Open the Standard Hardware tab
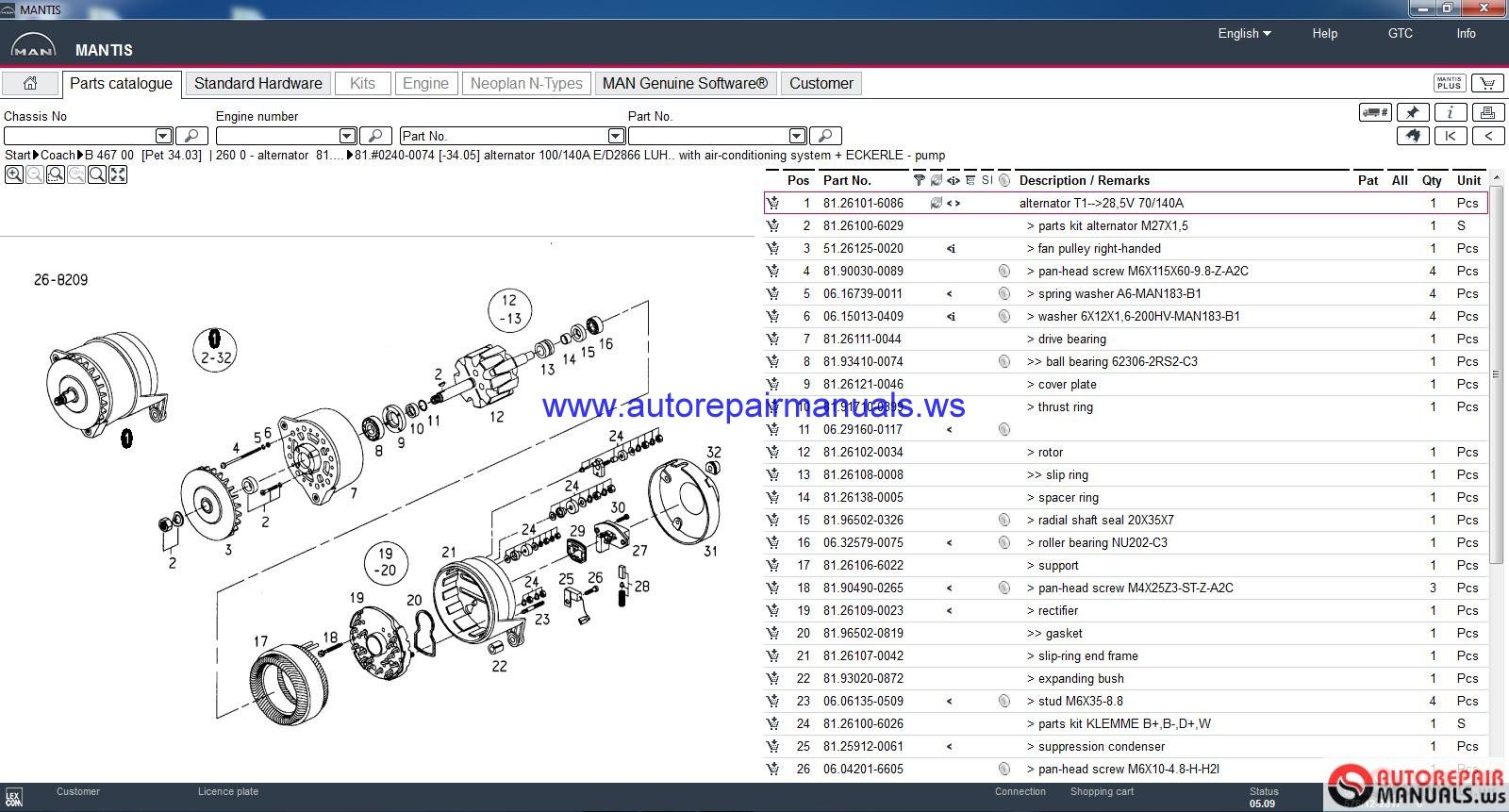 click(x=258, y=83)
